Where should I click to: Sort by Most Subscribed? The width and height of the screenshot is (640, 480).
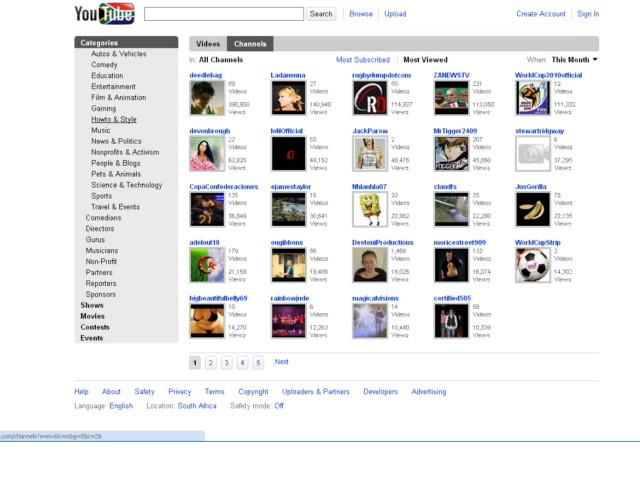363,60
